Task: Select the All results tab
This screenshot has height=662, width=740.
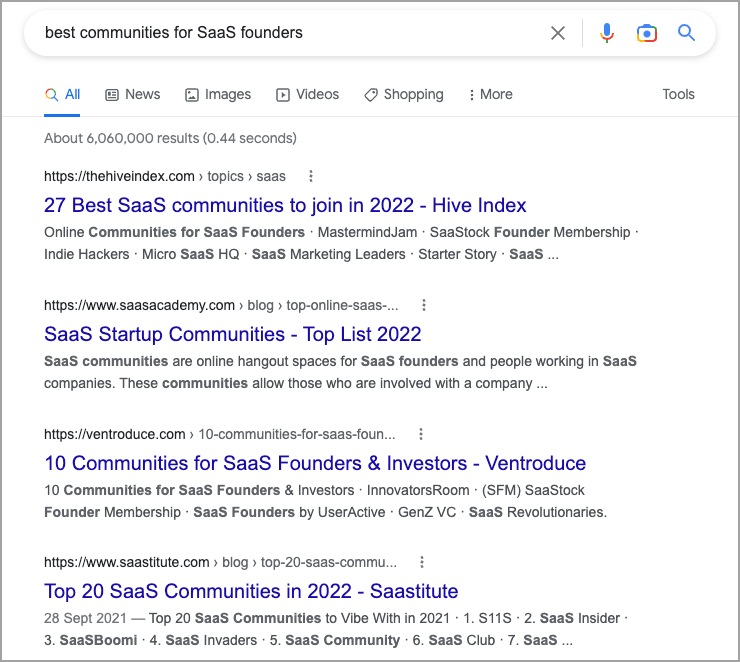Action: (x=63, y=94)
